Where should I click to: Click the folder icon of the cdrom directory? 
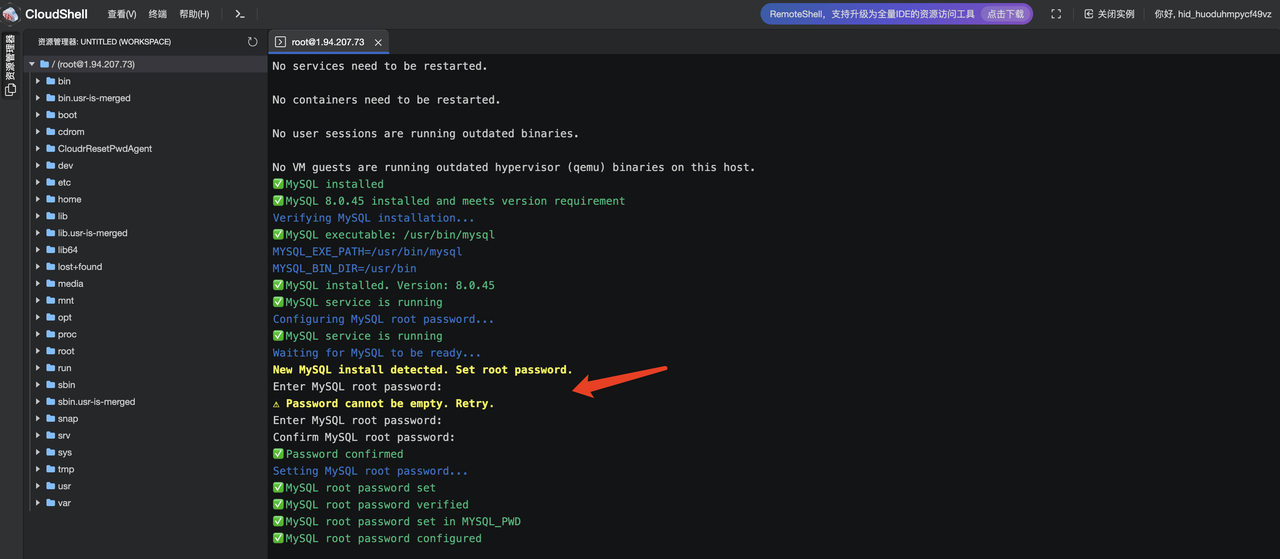tap(50, 132)
